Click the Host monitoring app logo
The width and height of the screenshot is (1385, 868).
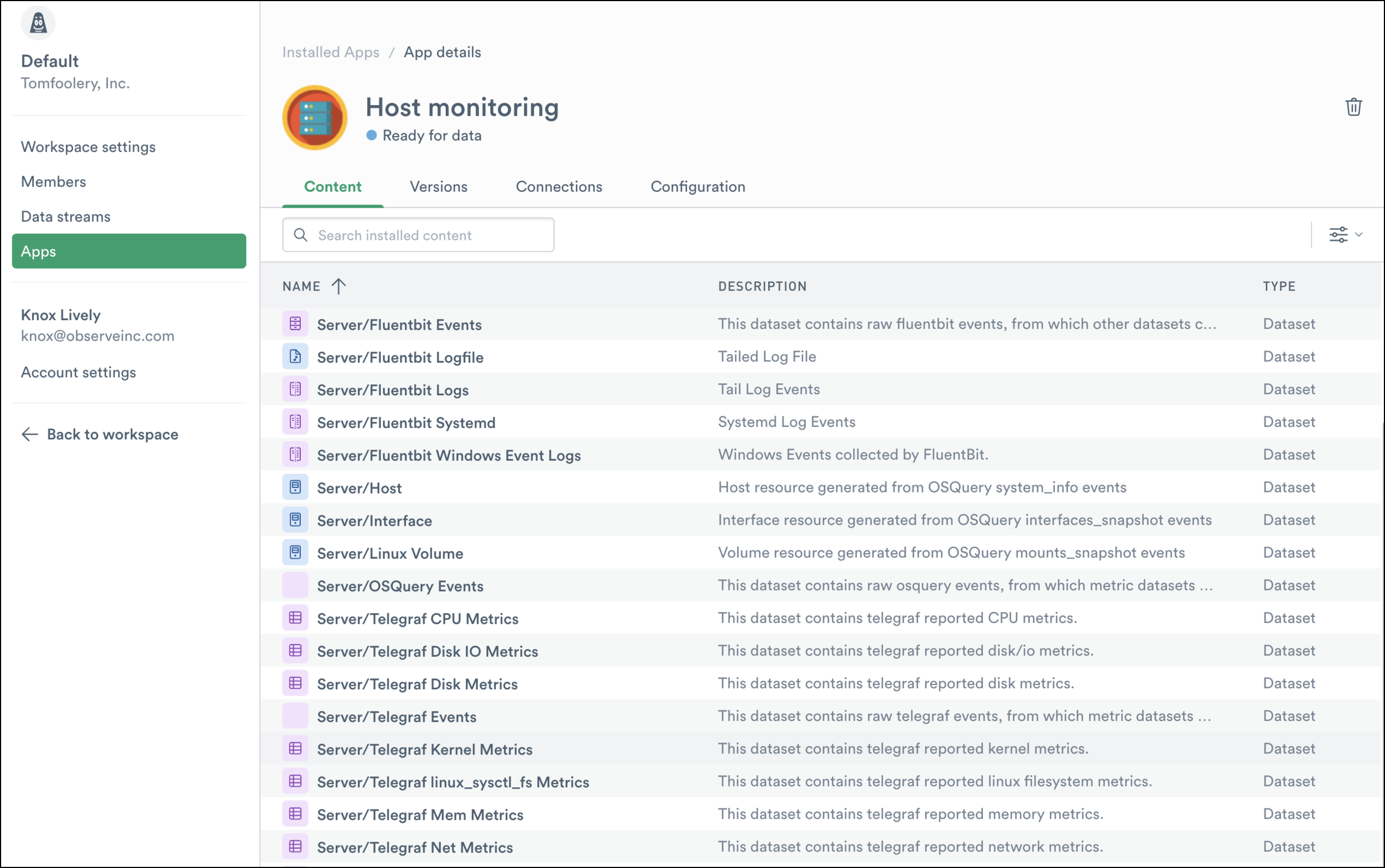(315, 118)
